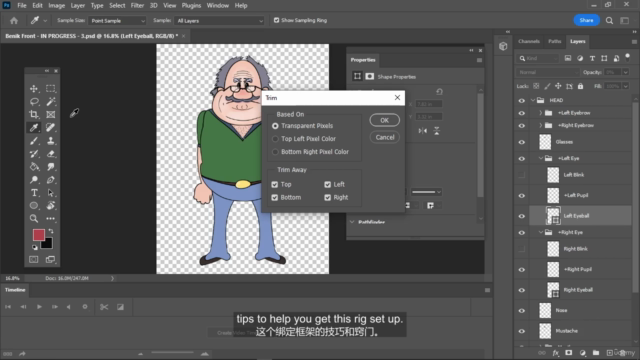Click the black background color swatch
The image size is (640, 360).
click(x=48, y=244)
